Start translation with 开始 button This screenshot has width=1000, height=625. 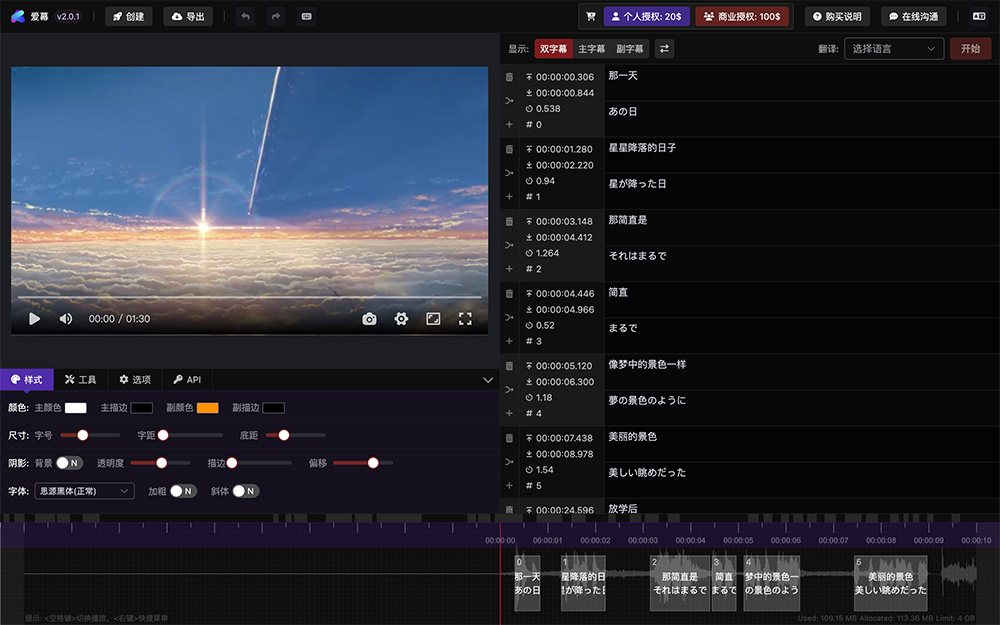click(x=971, y=48)
